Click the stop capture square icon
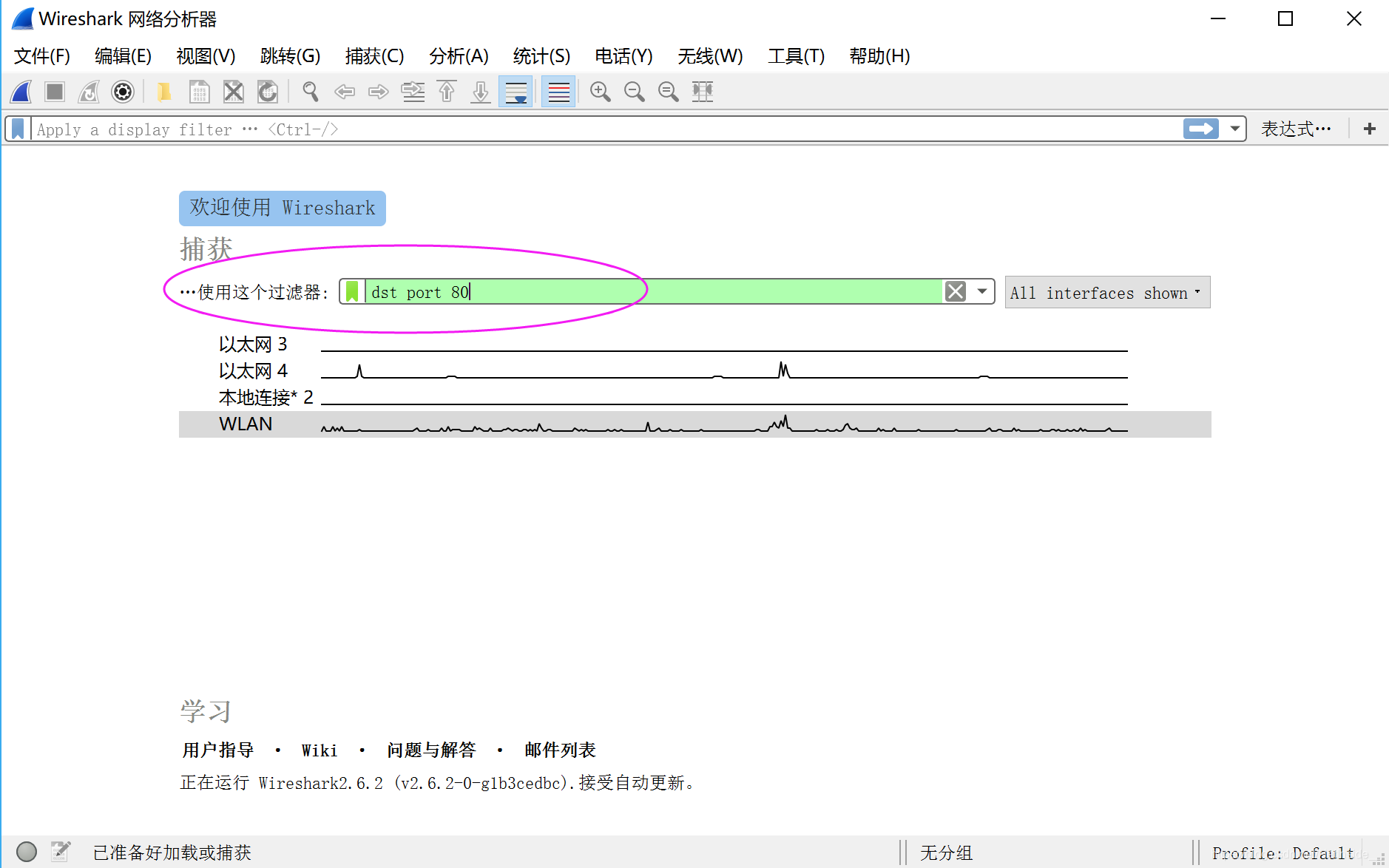The image size is (1389, 868). click(x=55, y=92)
